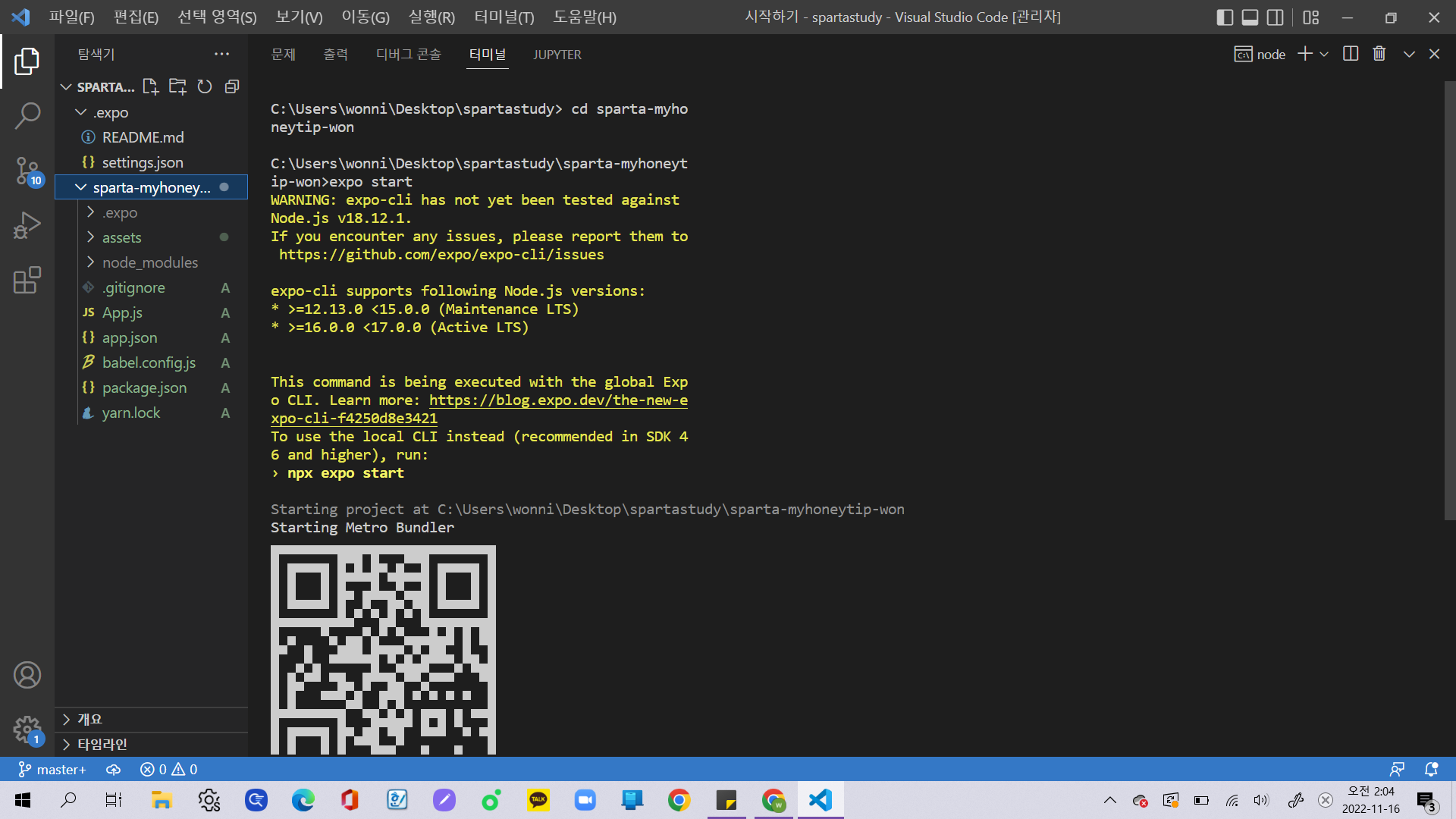
Task: Open babel.config.js in the explorer
Action: 152,362
